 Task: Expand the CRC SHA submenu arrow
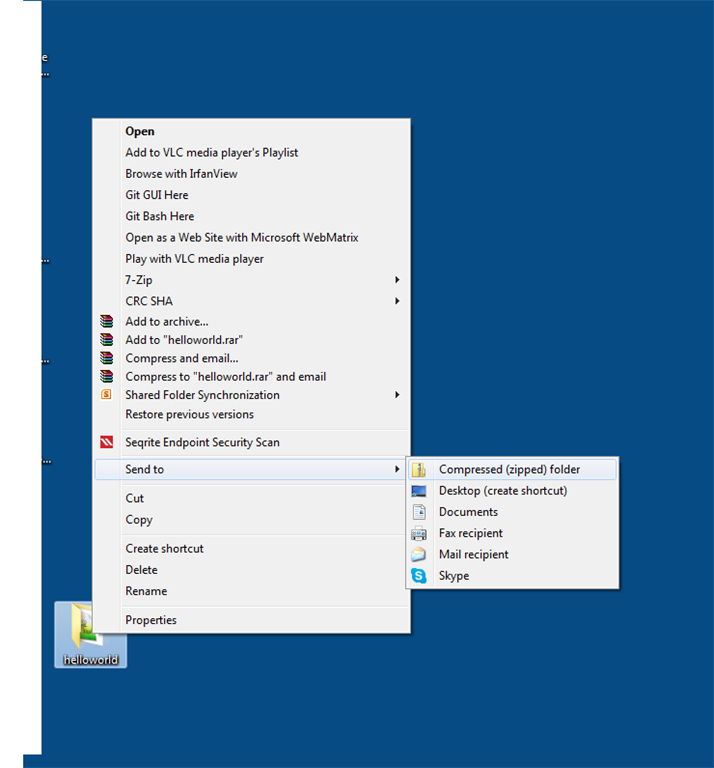[x=397, y=301]
